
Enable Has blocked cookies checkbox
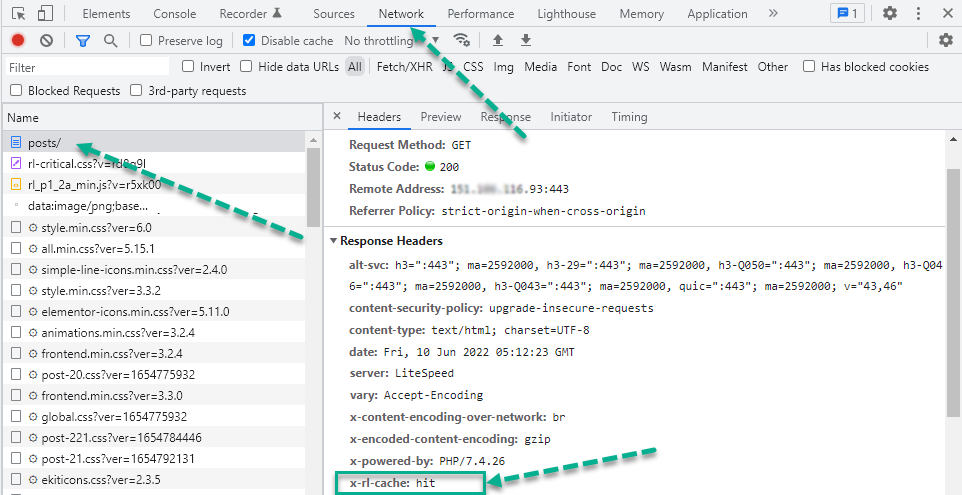(809, 66)
